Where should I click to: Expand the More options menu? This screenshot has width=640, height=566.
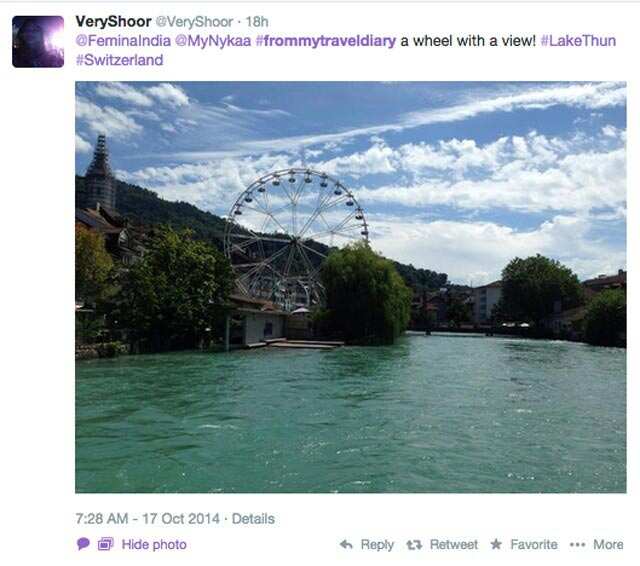pyautogui.click(x=608, y=544)
